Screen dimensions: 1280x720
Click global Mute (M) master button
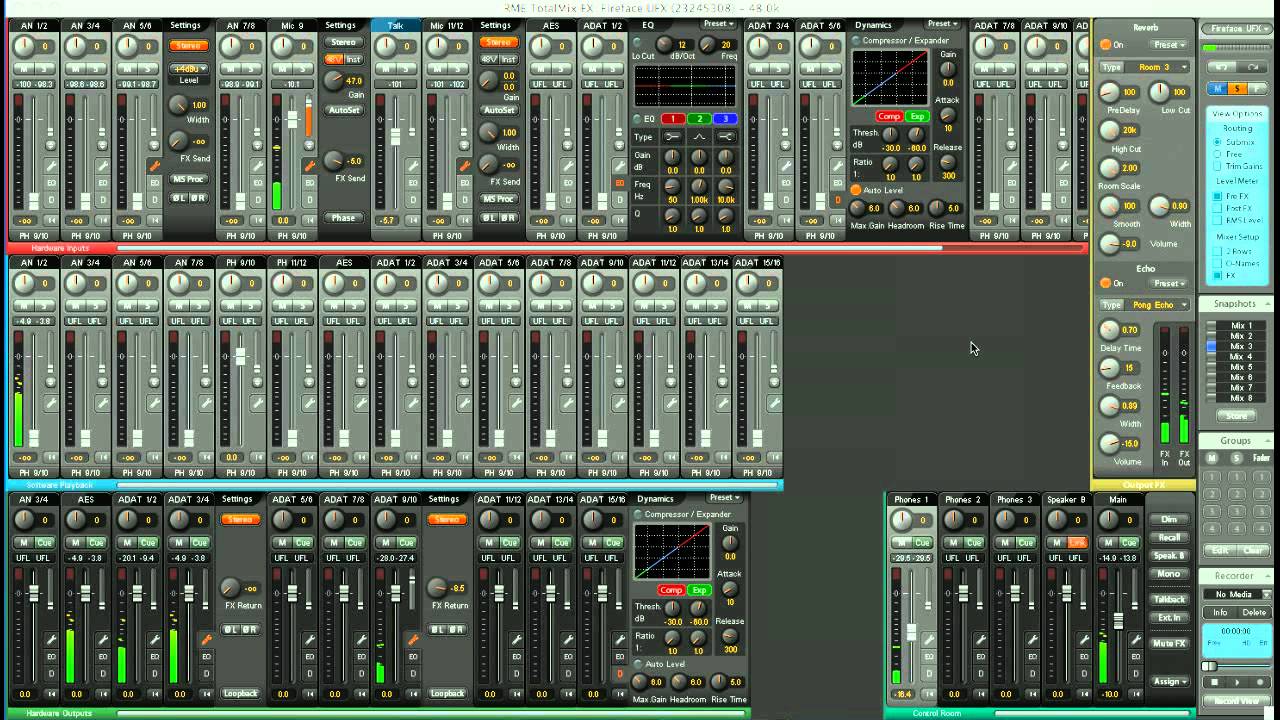[x=1218, y=89]
